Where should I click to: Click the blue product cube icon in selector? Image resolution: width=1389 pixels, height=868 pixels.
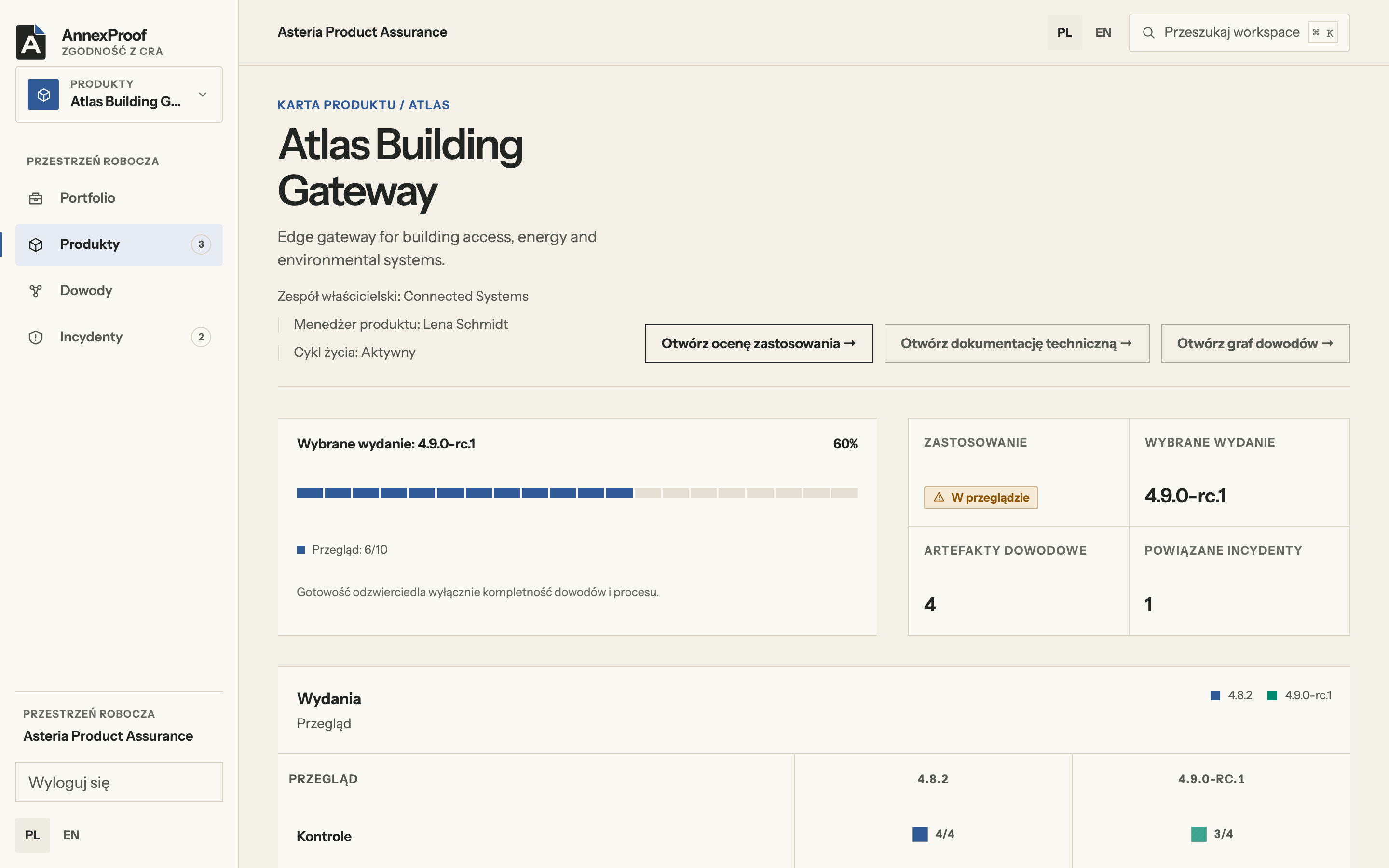pos(43,95)
